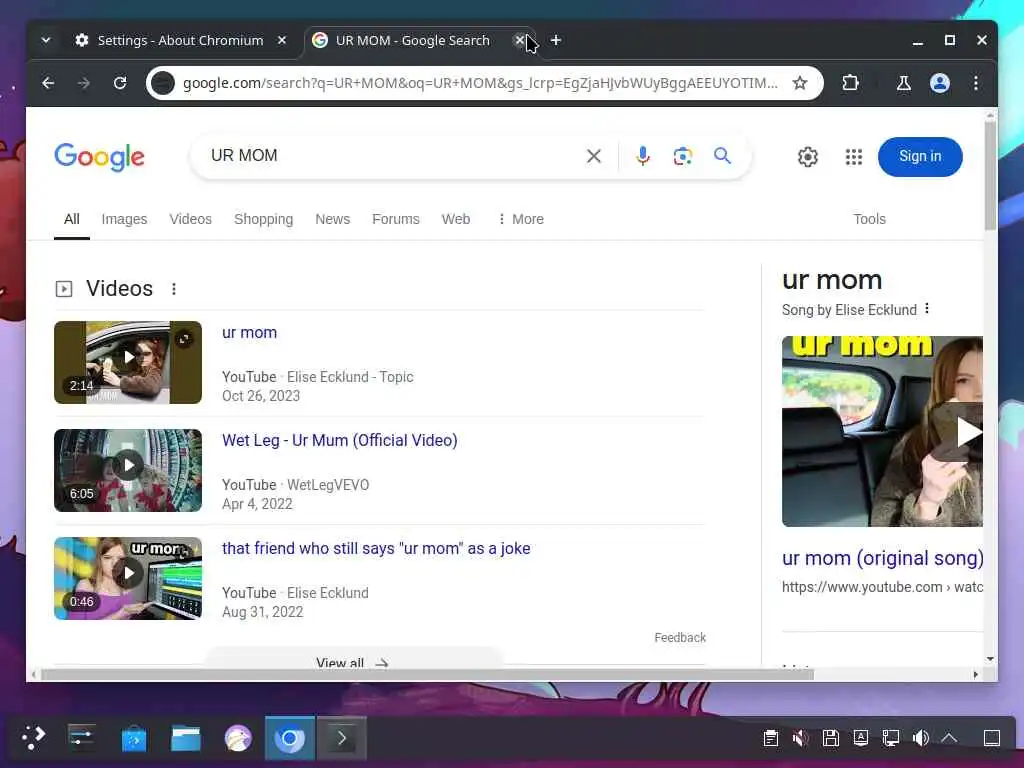
Task: Open 'ur mom (original song)' link
Action: click(882, 558)
